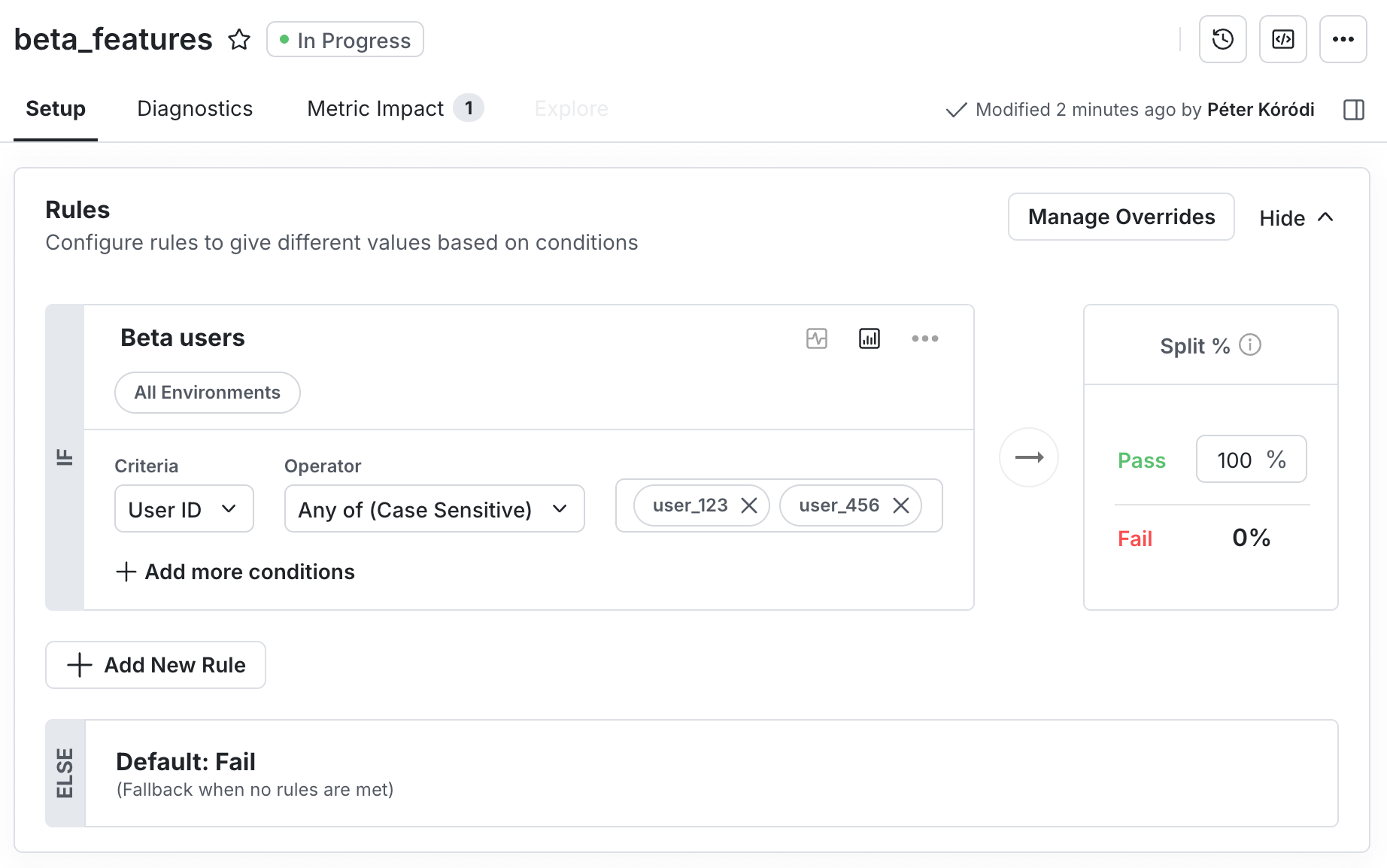
Task: View diagnostics graph for Beta users rule
Action: coord(817,338)
